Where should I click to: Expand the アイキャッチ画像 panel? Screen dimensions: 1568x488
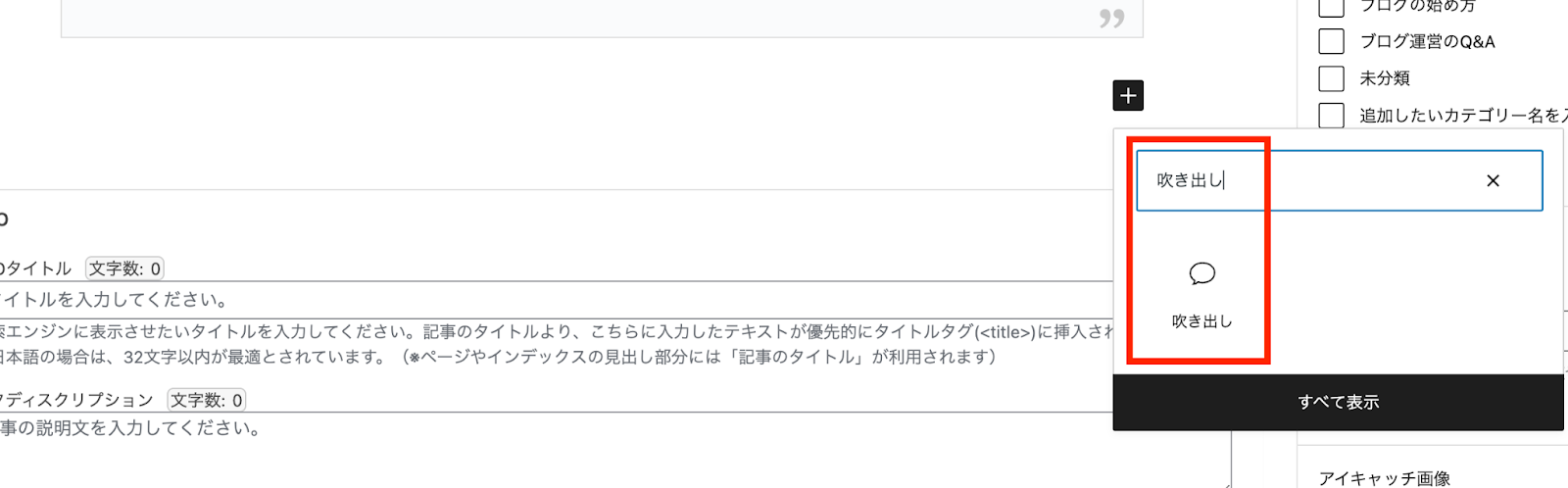click(x=1384, y=478)
